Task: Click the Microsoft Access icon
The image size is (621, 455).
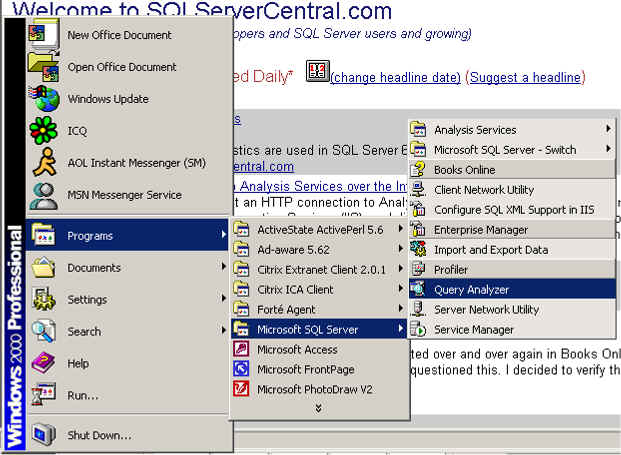Action: [x=241, y=349]
